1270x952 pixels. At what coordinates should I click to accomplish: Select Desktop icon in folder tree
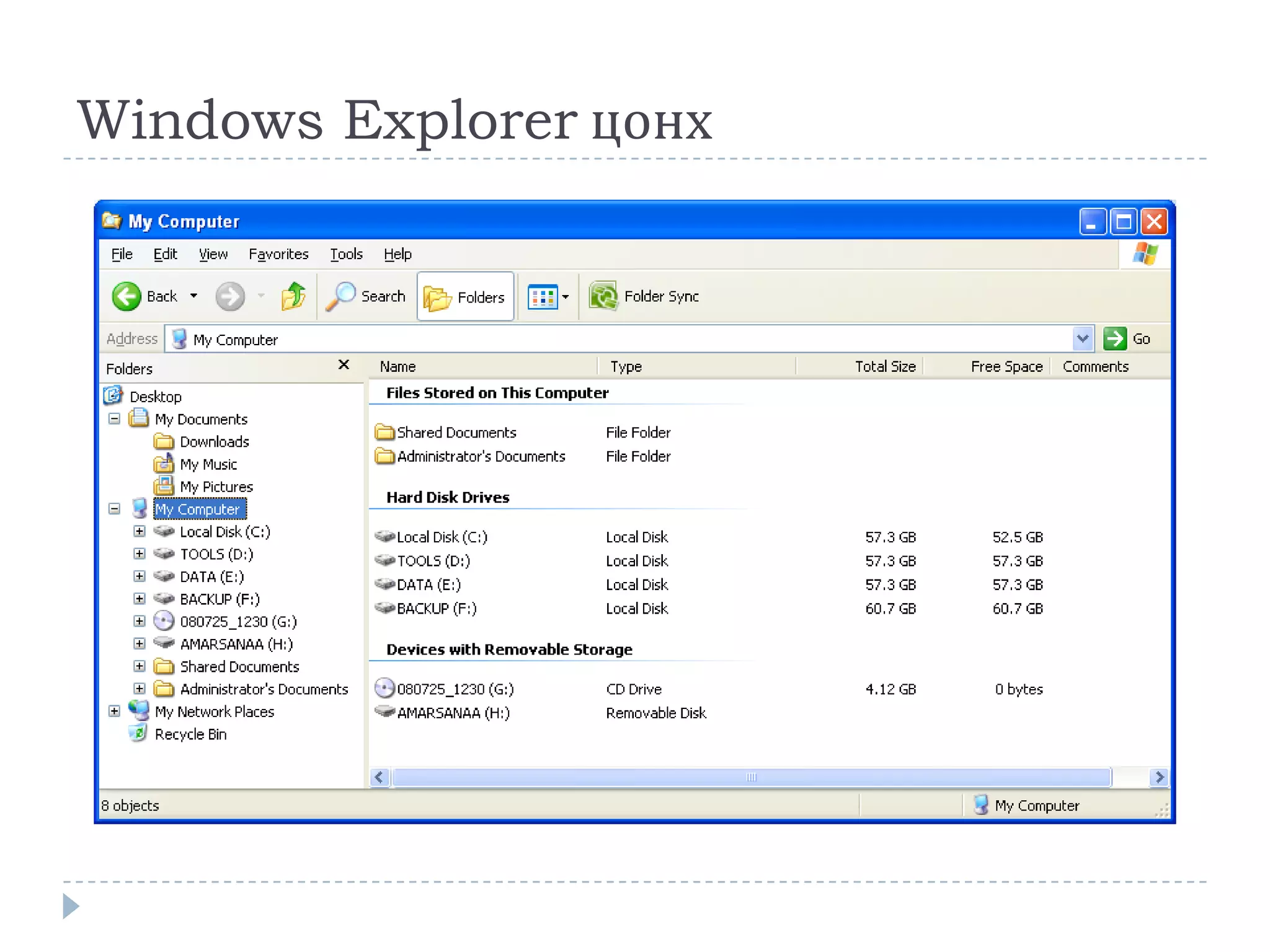tap(113, 395)
